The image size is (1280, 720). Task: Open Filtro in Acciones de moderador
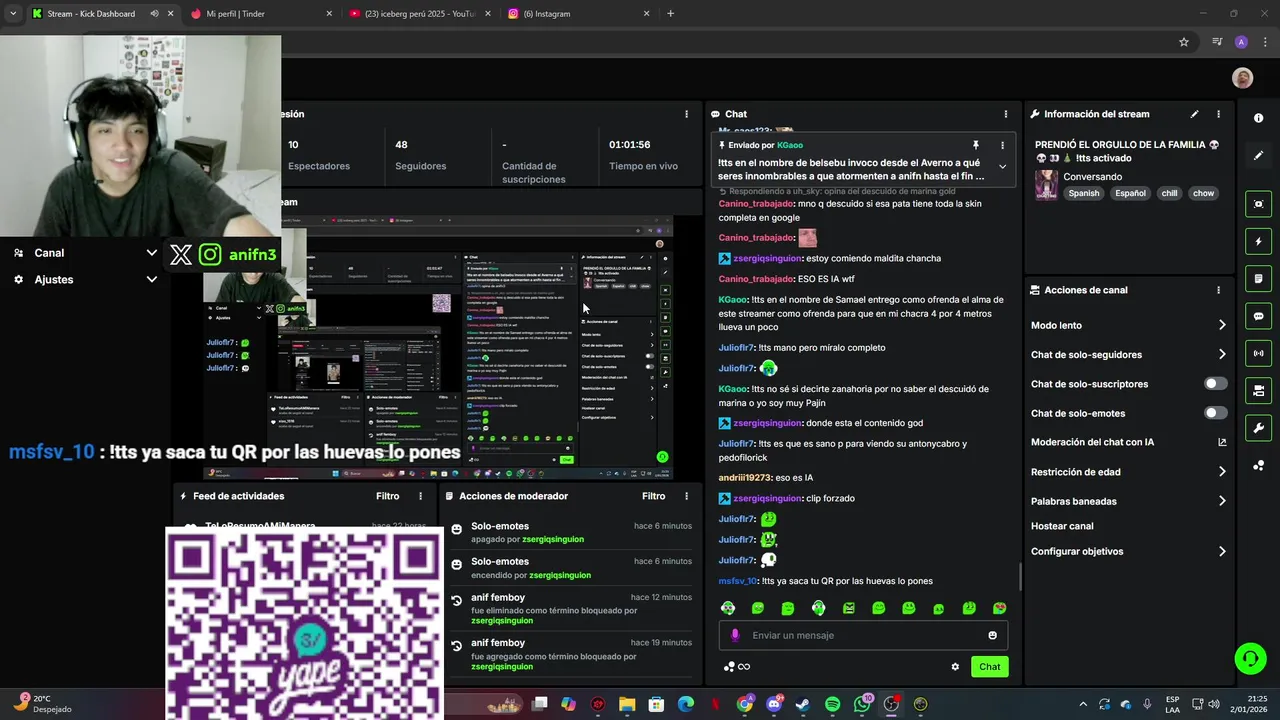(653, 496)
